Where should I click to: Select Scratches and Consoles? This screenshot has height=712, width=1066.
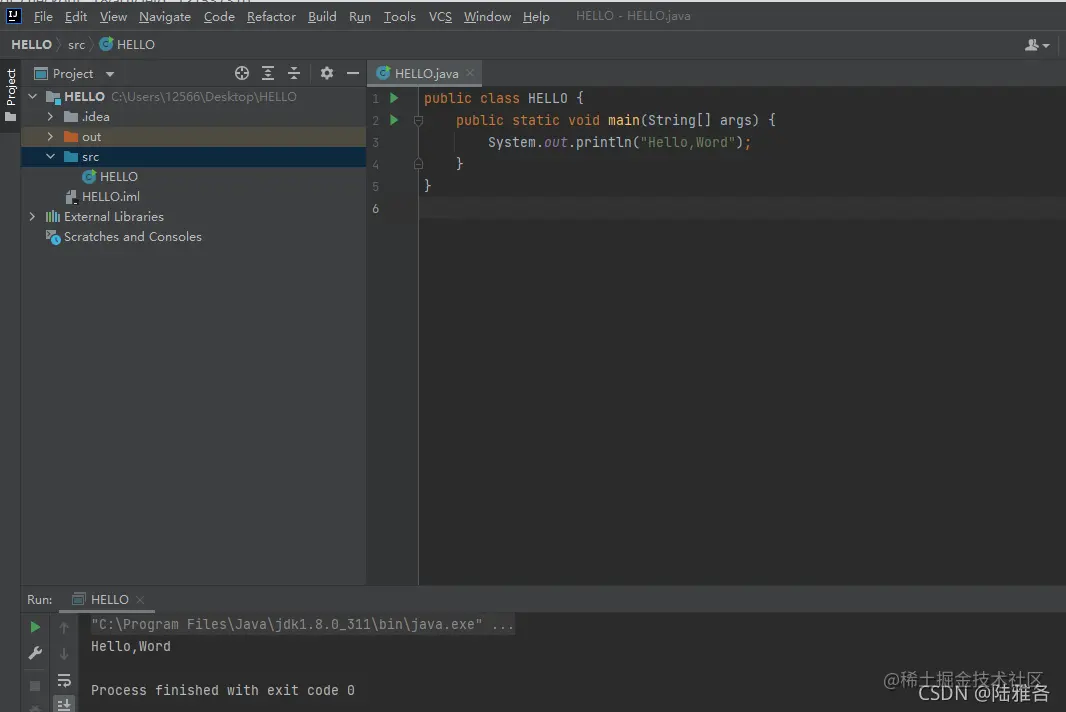(124, 237)
